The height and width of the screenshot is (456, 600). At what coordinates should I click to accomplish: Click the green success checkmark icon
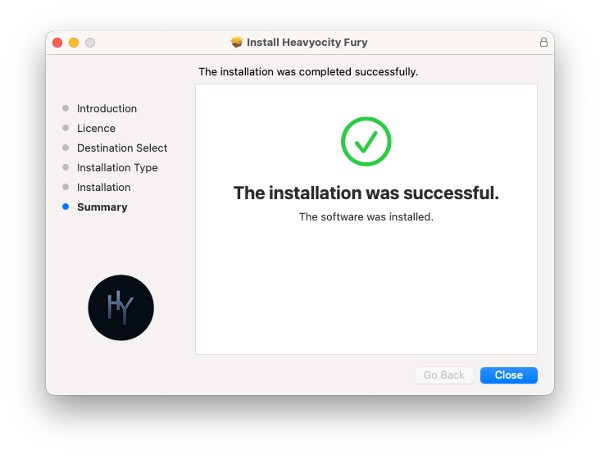click(x=366, y=141)
